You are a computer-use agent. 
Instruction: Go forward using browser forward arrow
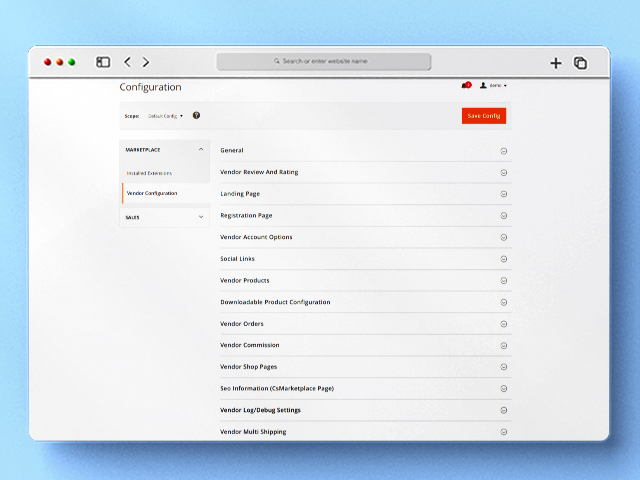point(146,62)
